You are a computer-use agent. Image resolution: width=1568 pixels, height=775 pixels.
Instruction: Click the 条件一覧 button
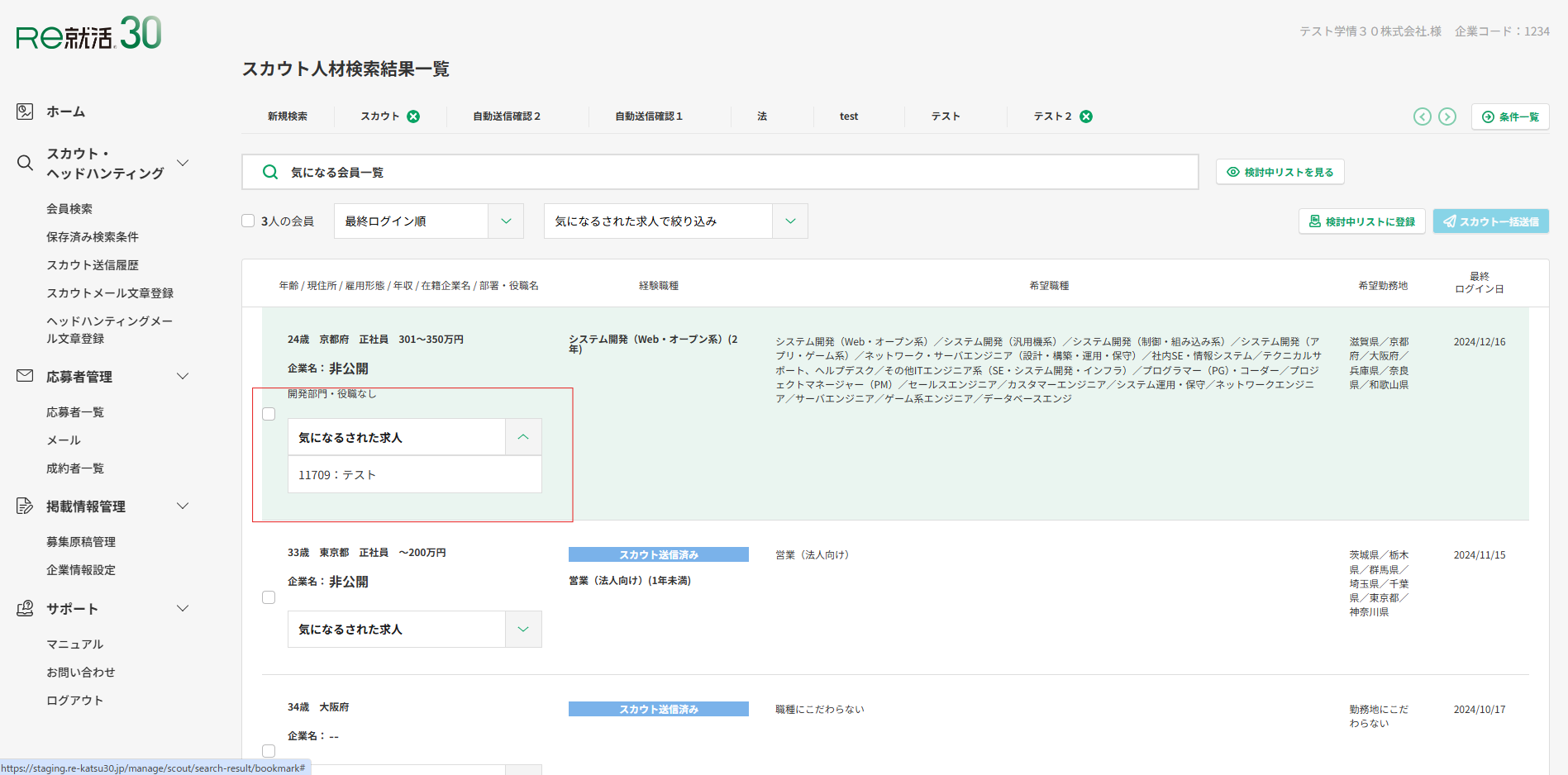(1510, 116)
